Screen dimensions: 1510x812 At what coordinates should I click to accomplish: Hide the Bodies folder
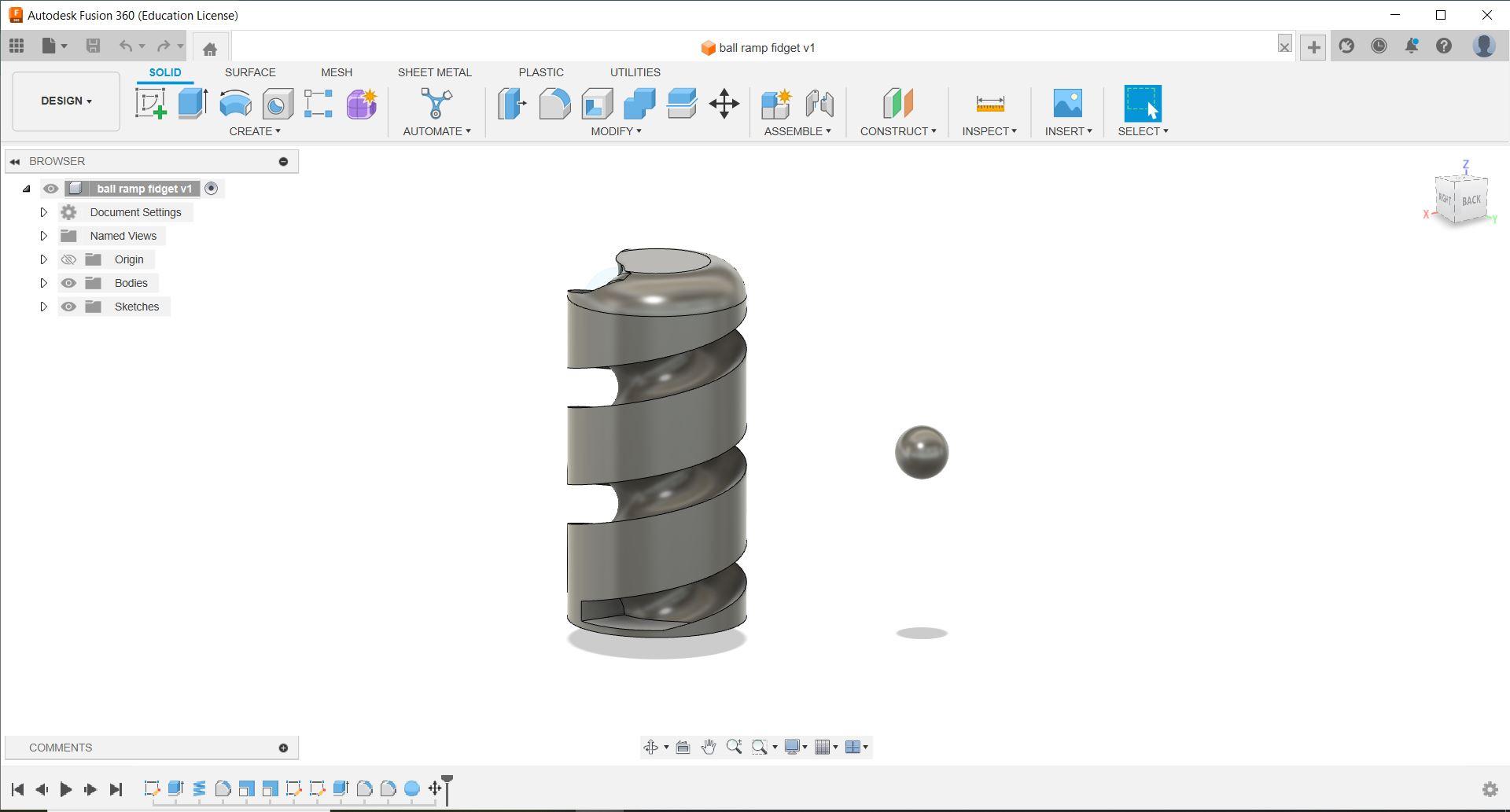(68, 283)
